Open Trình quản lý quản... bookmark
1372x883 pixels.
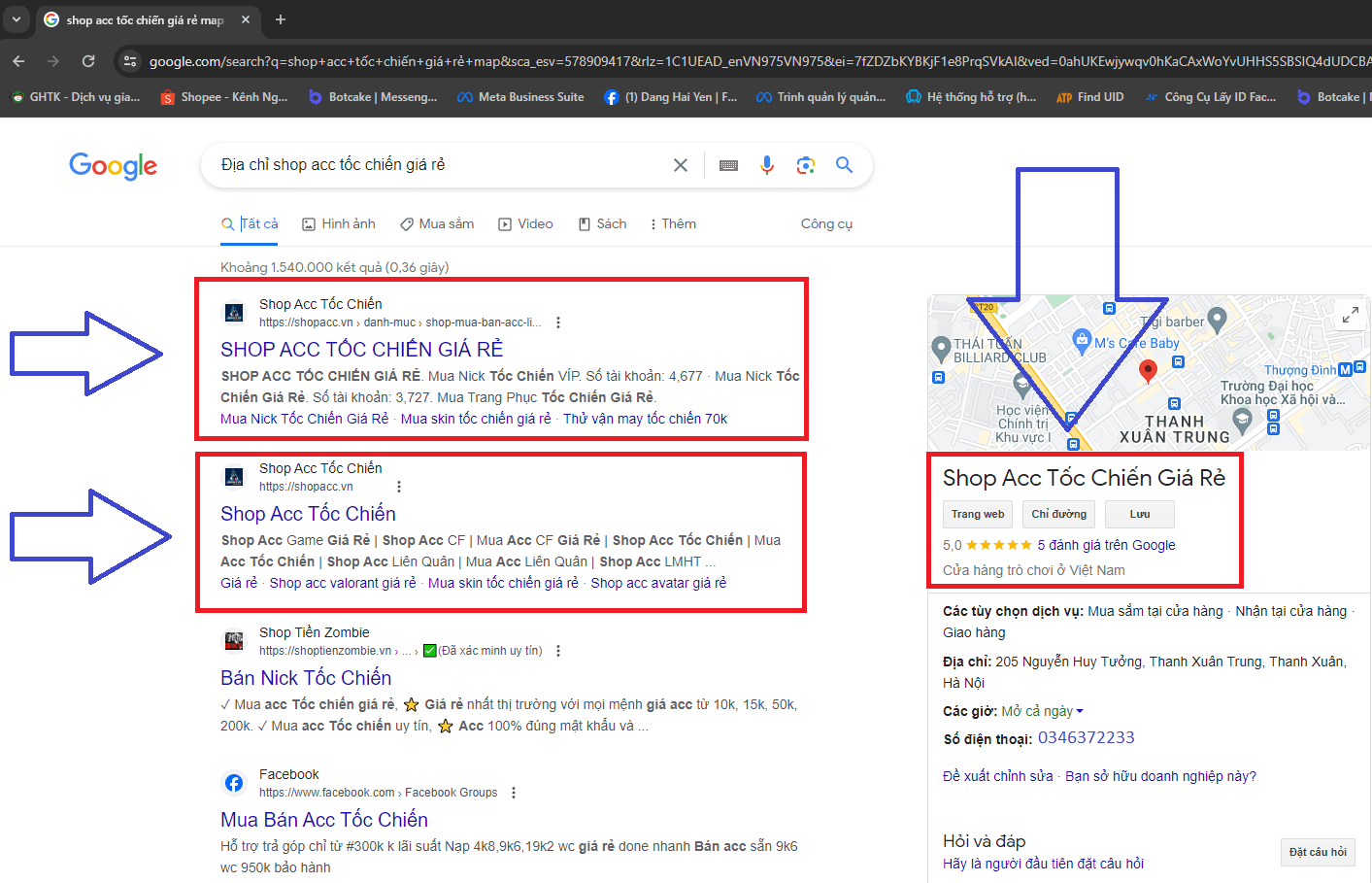(x=821, y=97)
